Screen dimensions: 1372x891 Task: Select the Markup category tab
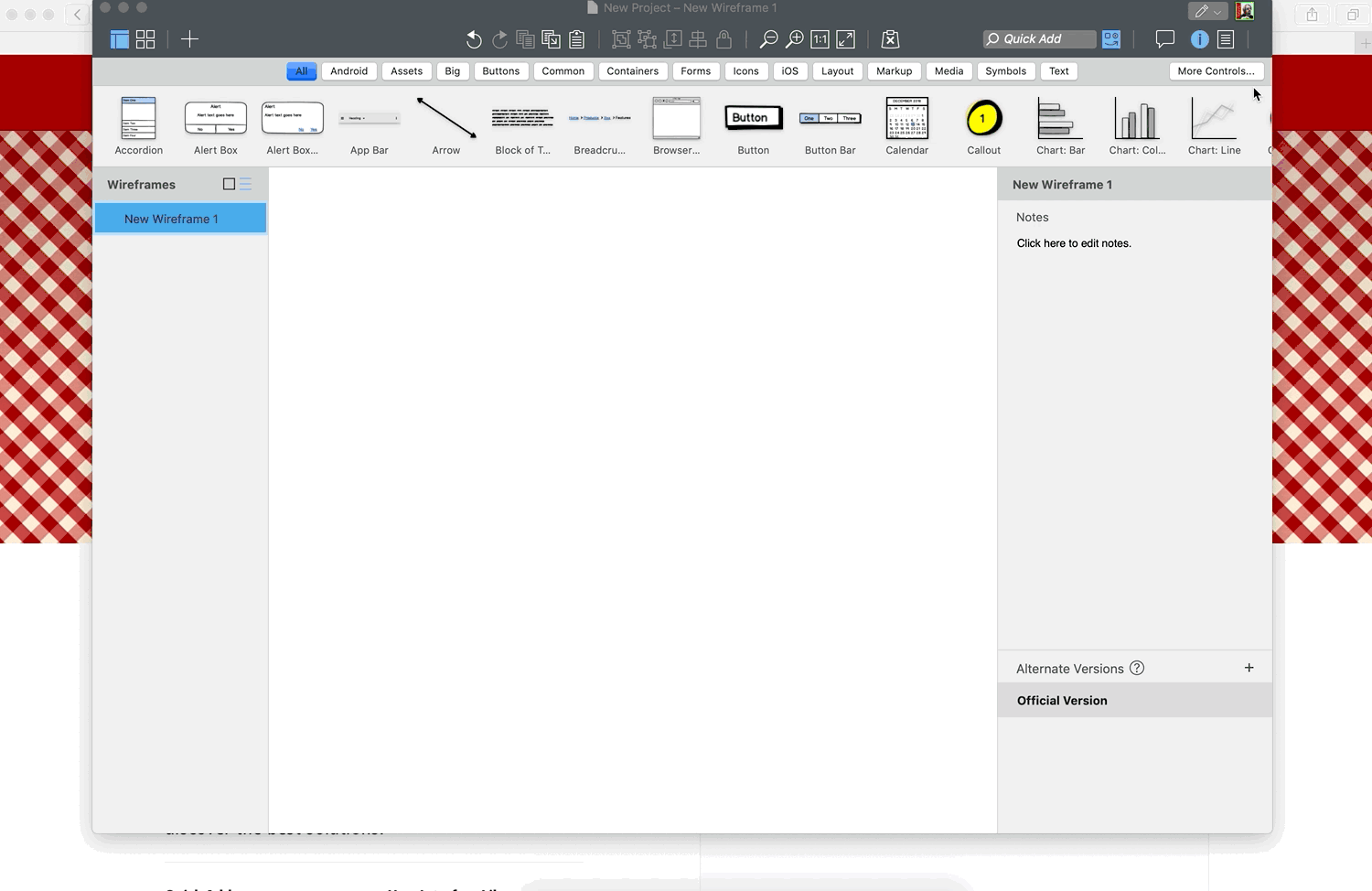tap(894, 71)
